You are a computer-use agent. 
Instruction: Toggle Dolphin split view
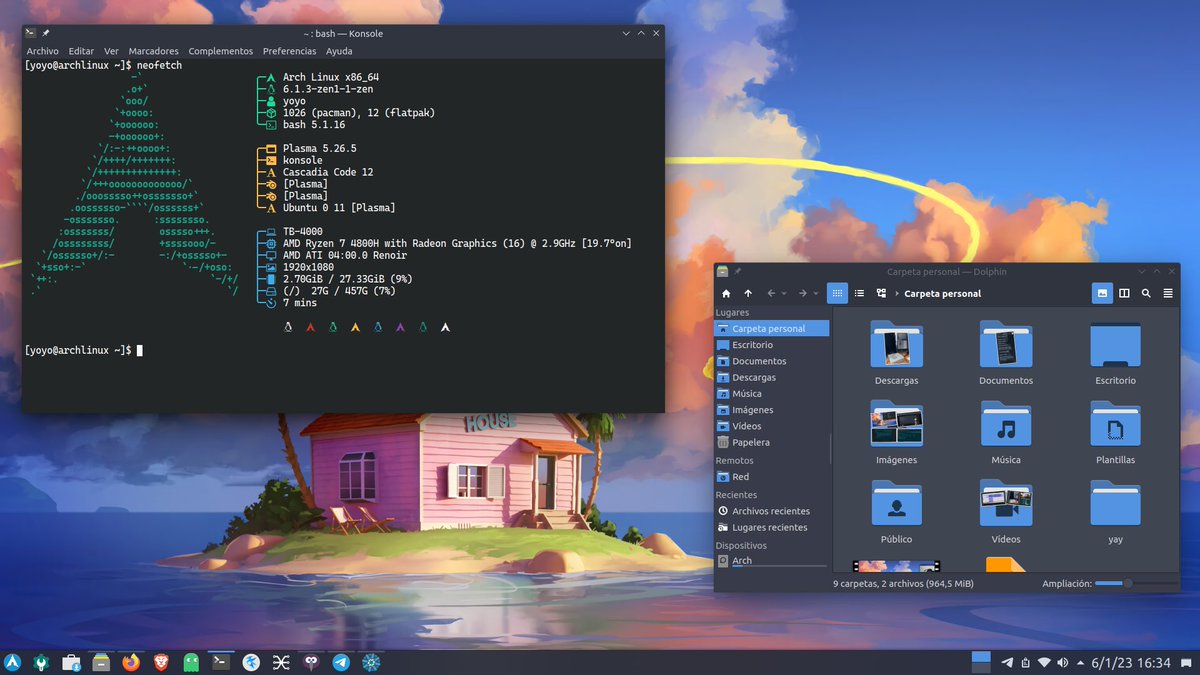click(x=1124, y=293)
